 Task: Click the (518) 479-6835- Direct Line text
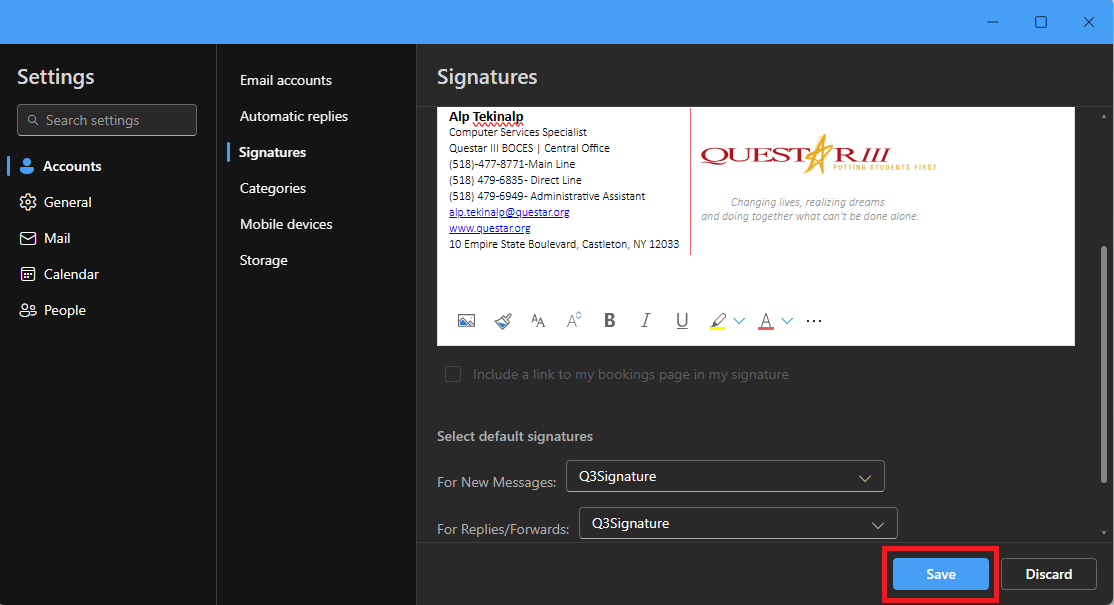click(515, 180)
